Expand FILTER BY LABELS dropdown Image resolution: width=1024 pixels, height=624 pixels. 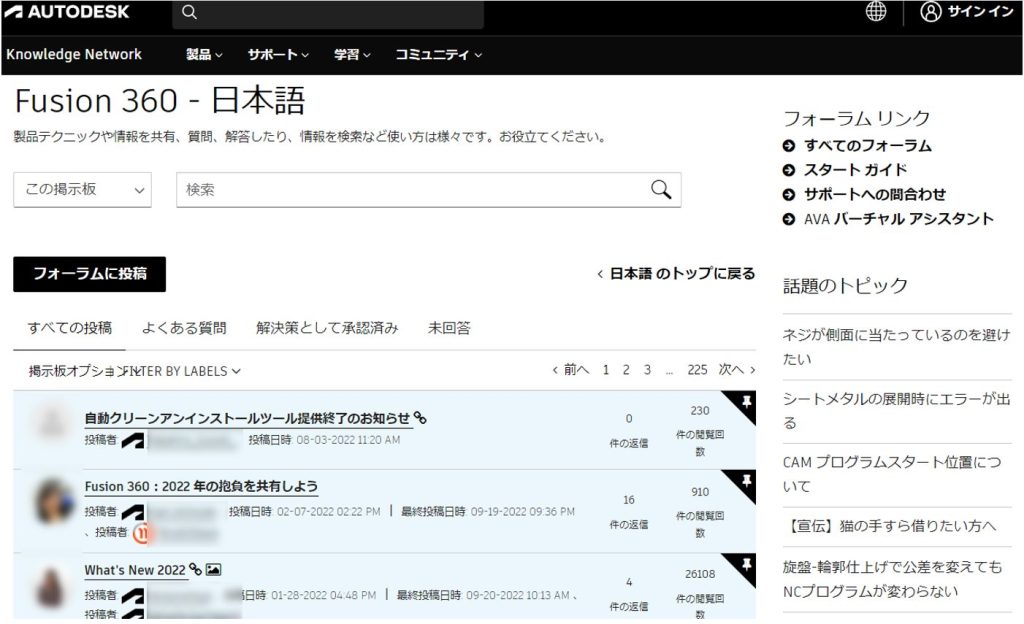pos(182,371)
